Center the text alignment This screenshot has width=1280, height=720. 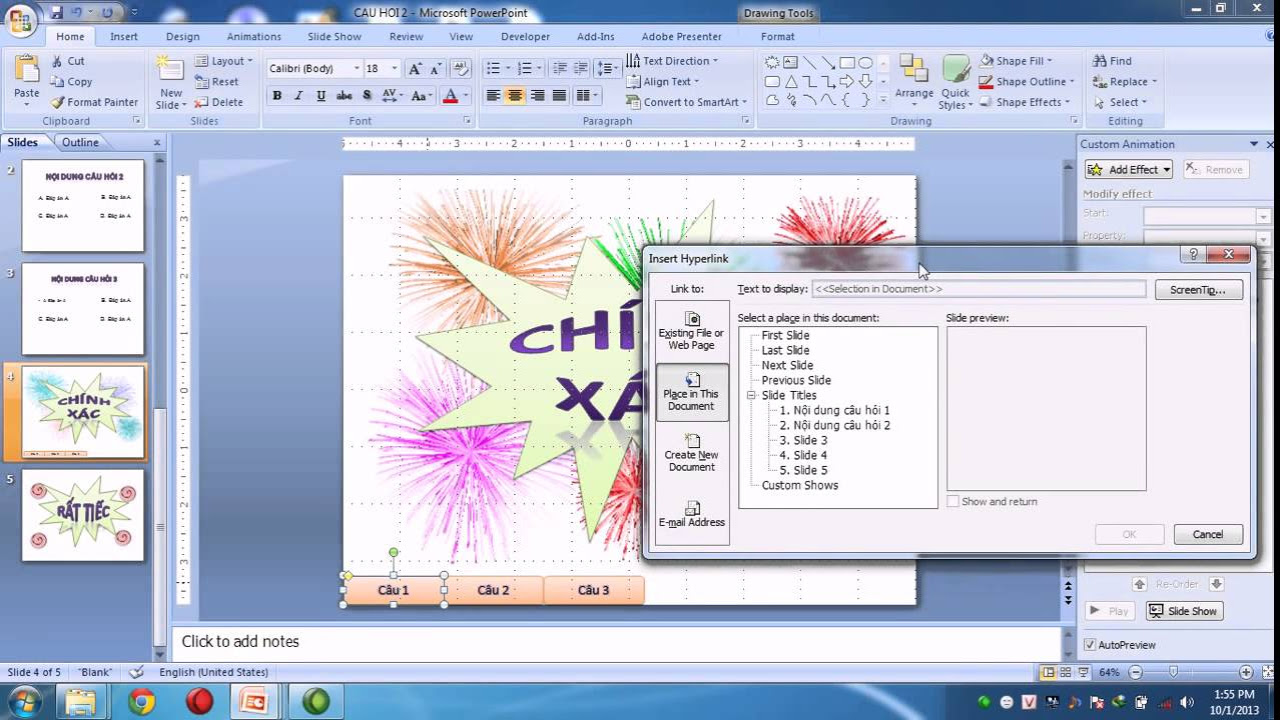pos(515,96)
